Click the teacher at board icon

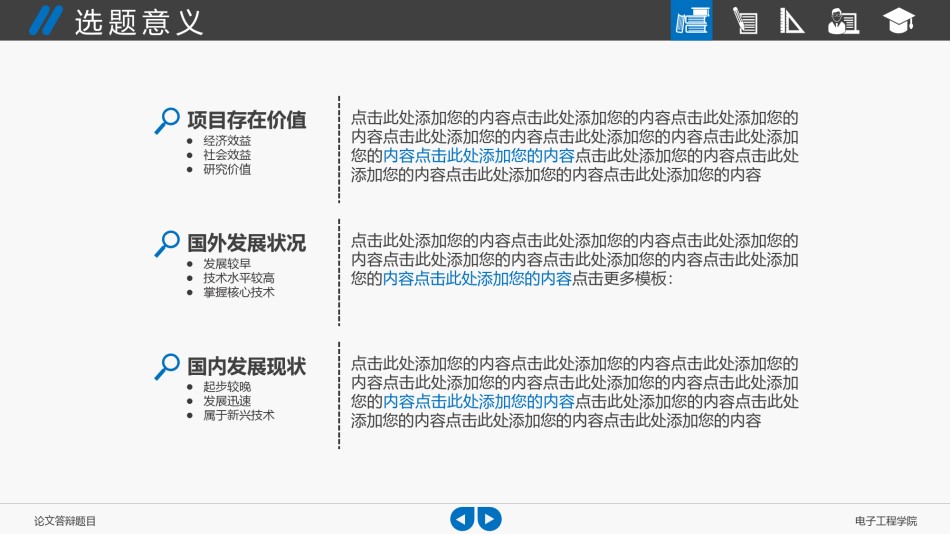click(x=843, y=21)
